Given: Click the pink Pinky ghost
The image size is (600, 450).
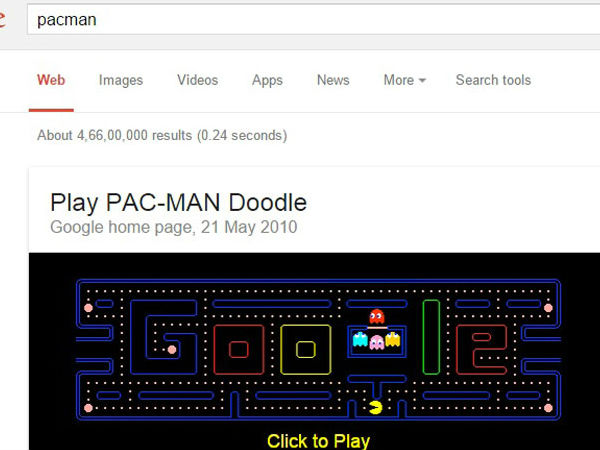Looking at the screenshot, I should tap(377, 342).
